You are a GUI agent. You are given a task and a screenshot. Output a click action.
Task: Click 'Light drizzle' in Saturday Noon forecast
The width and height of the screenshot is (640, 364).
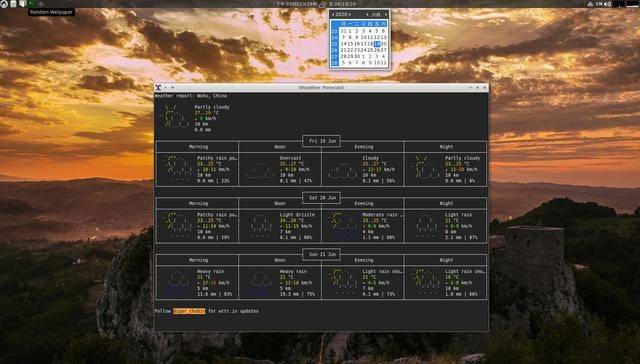click(x=297, y=215)
